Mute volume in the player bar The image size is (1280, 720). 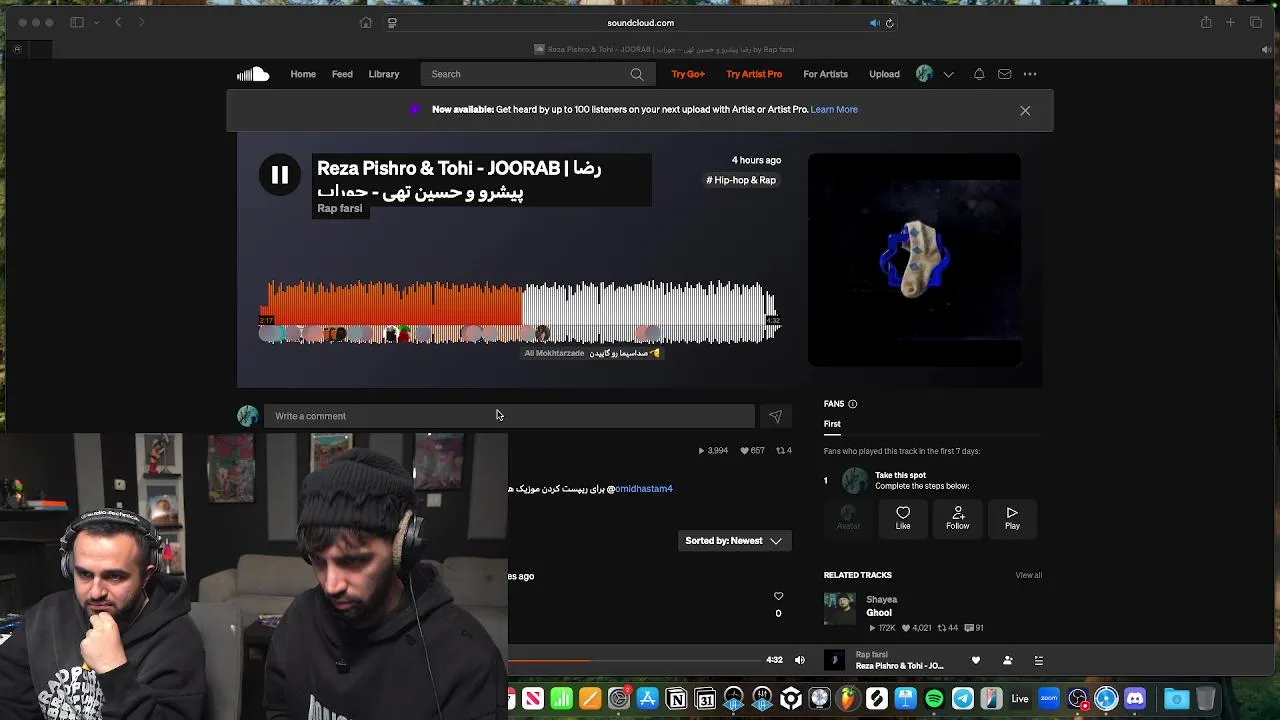[799, 660]
